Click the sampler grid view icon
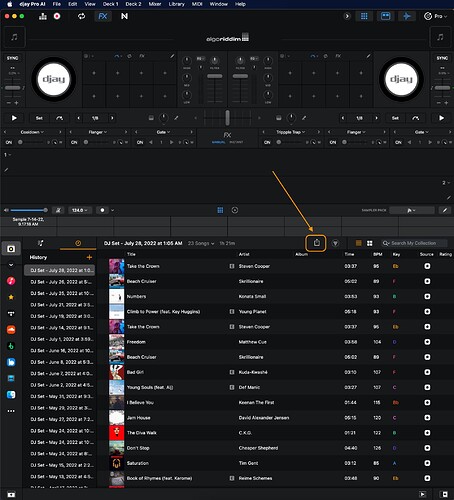Screen dimensions: 454x500 point(220,210)
